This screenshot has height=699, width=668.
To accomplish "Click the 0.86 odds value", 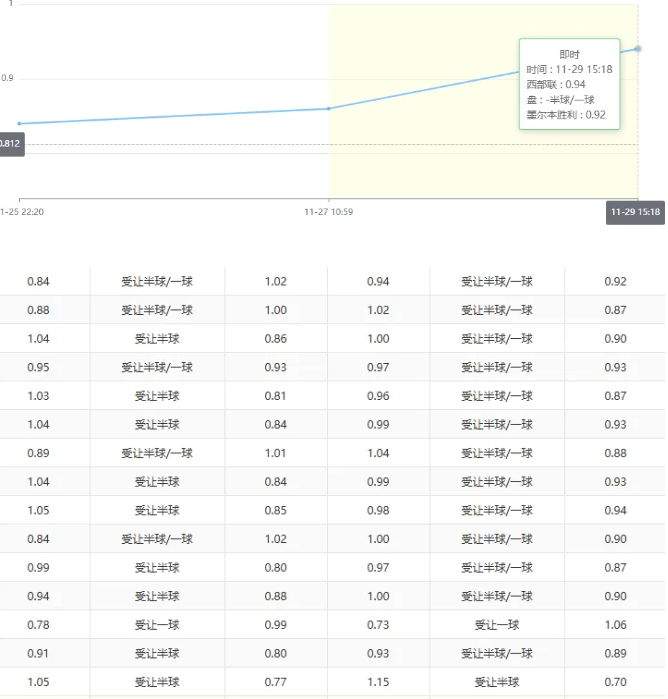I will tap(276, 339).
